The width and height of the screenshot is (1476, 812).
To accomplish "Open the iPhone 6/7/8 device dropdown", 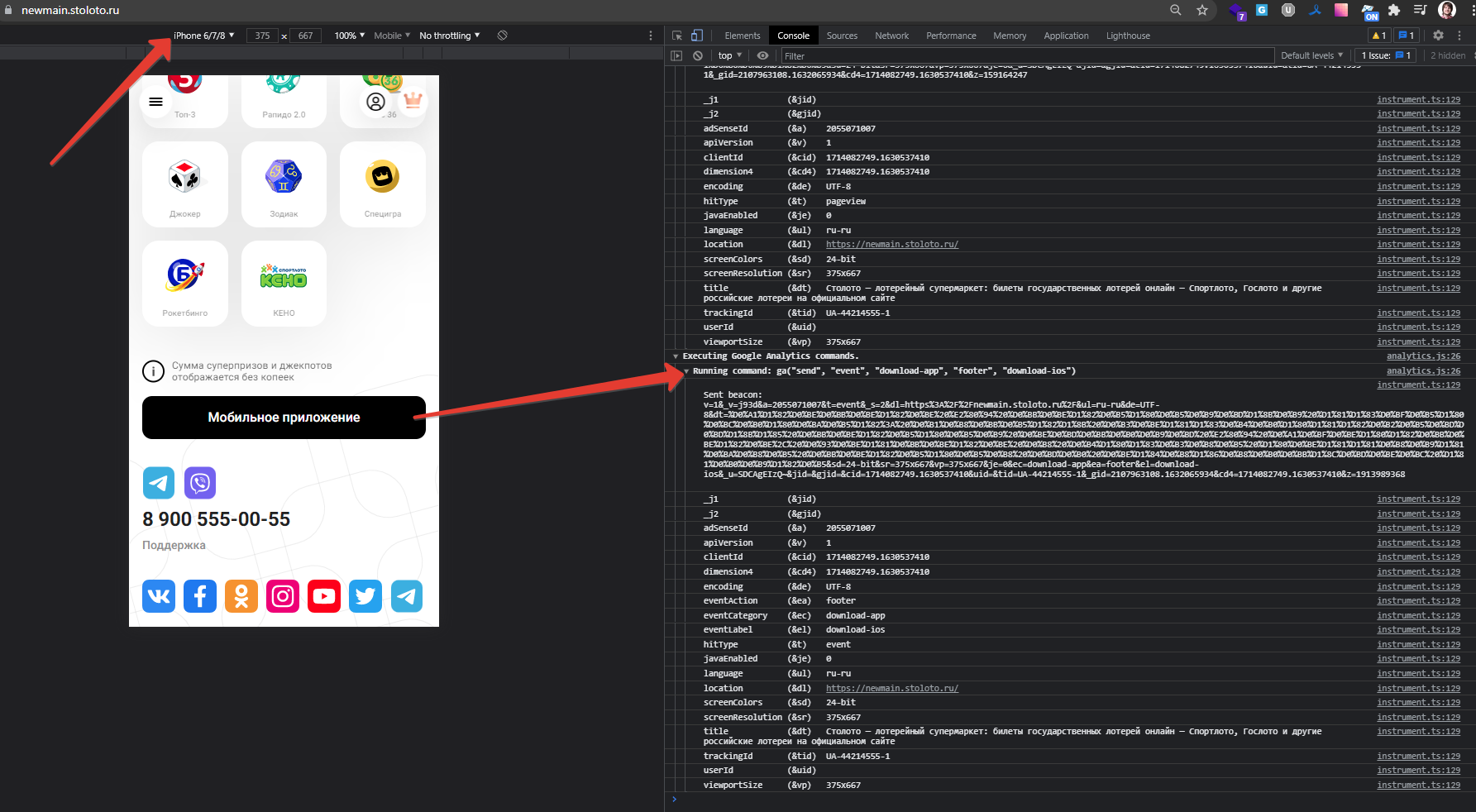I will tap(203, 36).
